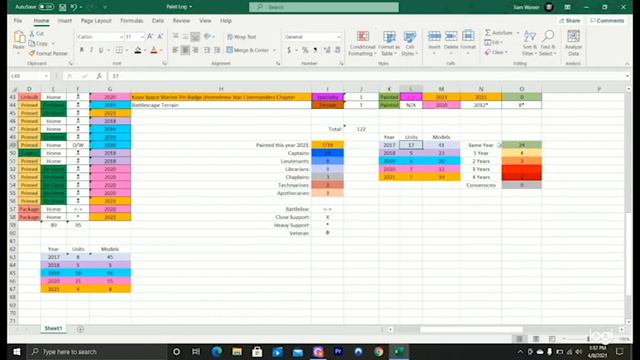Click the Share button
Viewport: 640px width, 360px height.
[x=570, y=20]
